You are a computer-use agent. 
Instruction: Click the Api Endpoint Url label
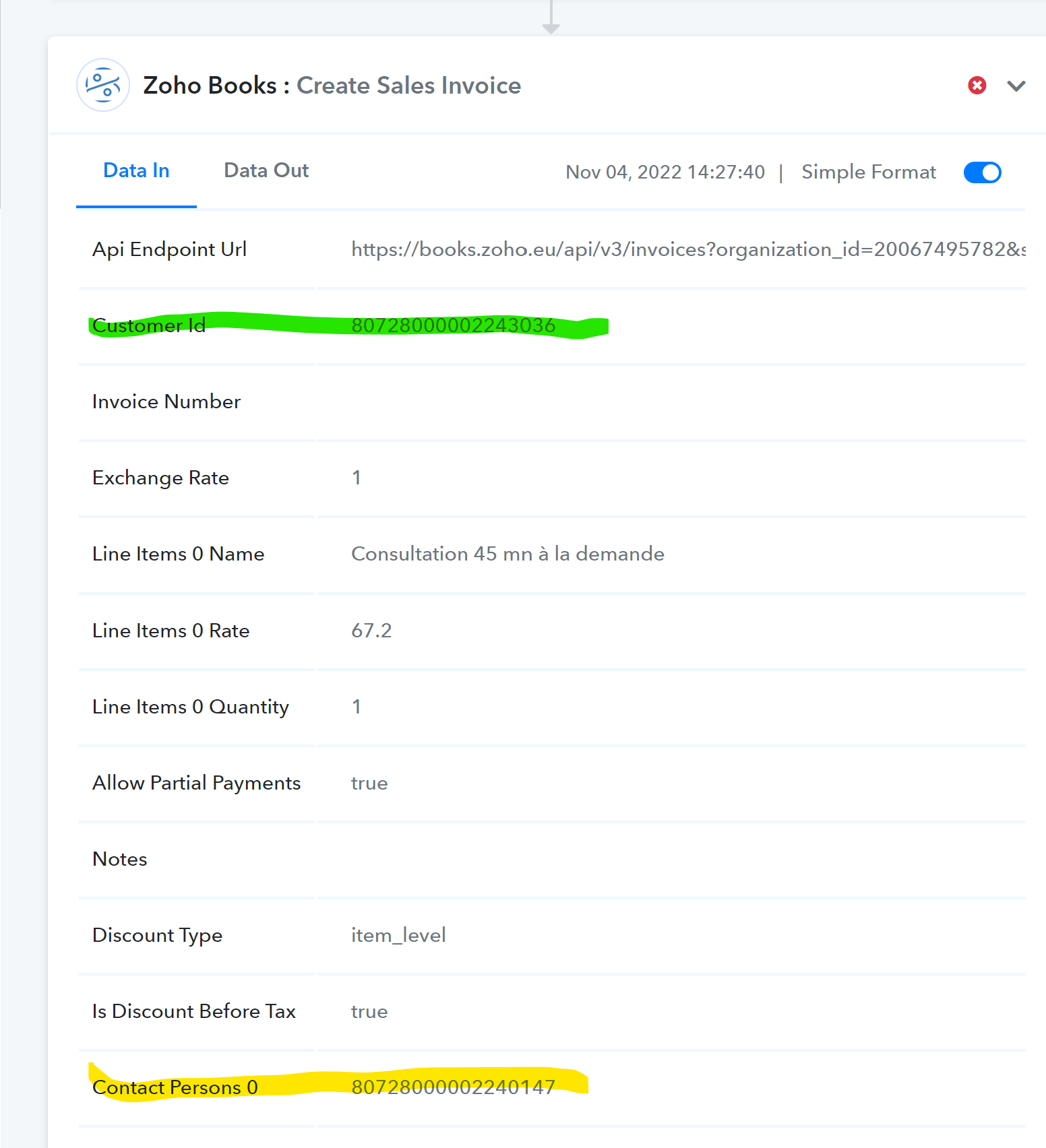[x=169, y=250]
